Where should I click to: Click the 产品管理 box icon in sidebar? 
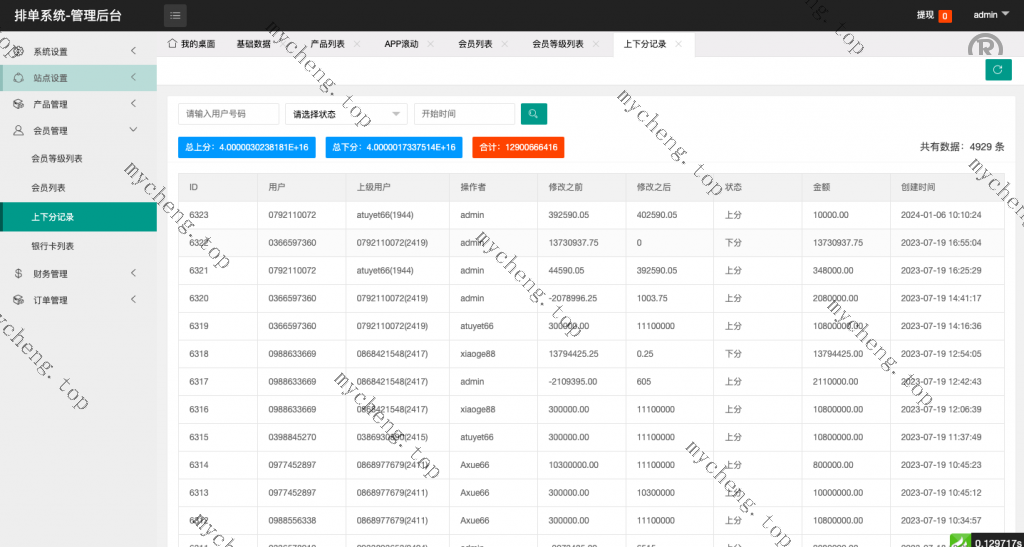(18, 104)
